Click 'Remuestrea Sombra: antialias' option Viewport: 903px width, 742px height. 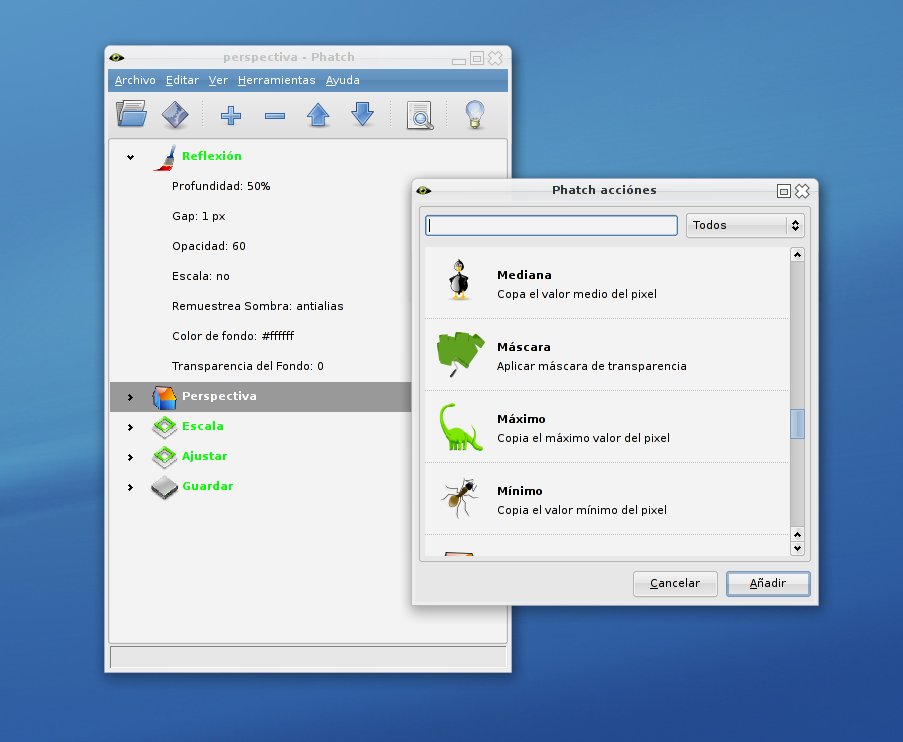[x=257, y=306]
